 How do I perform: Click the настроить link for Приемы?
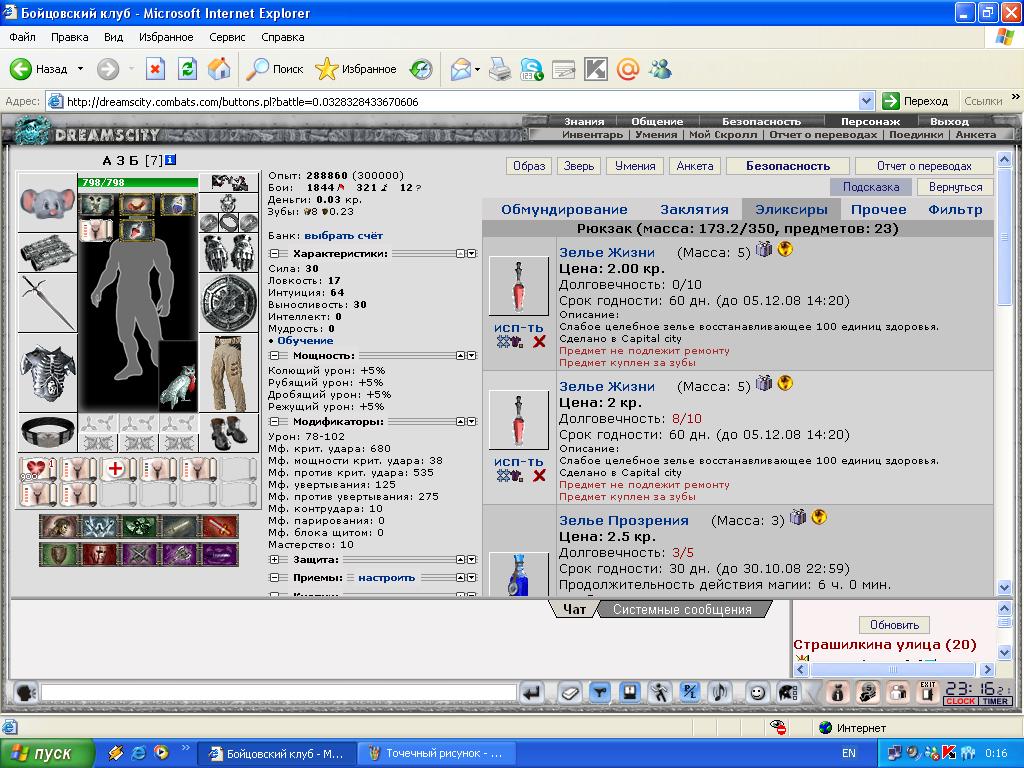point(386,577)
